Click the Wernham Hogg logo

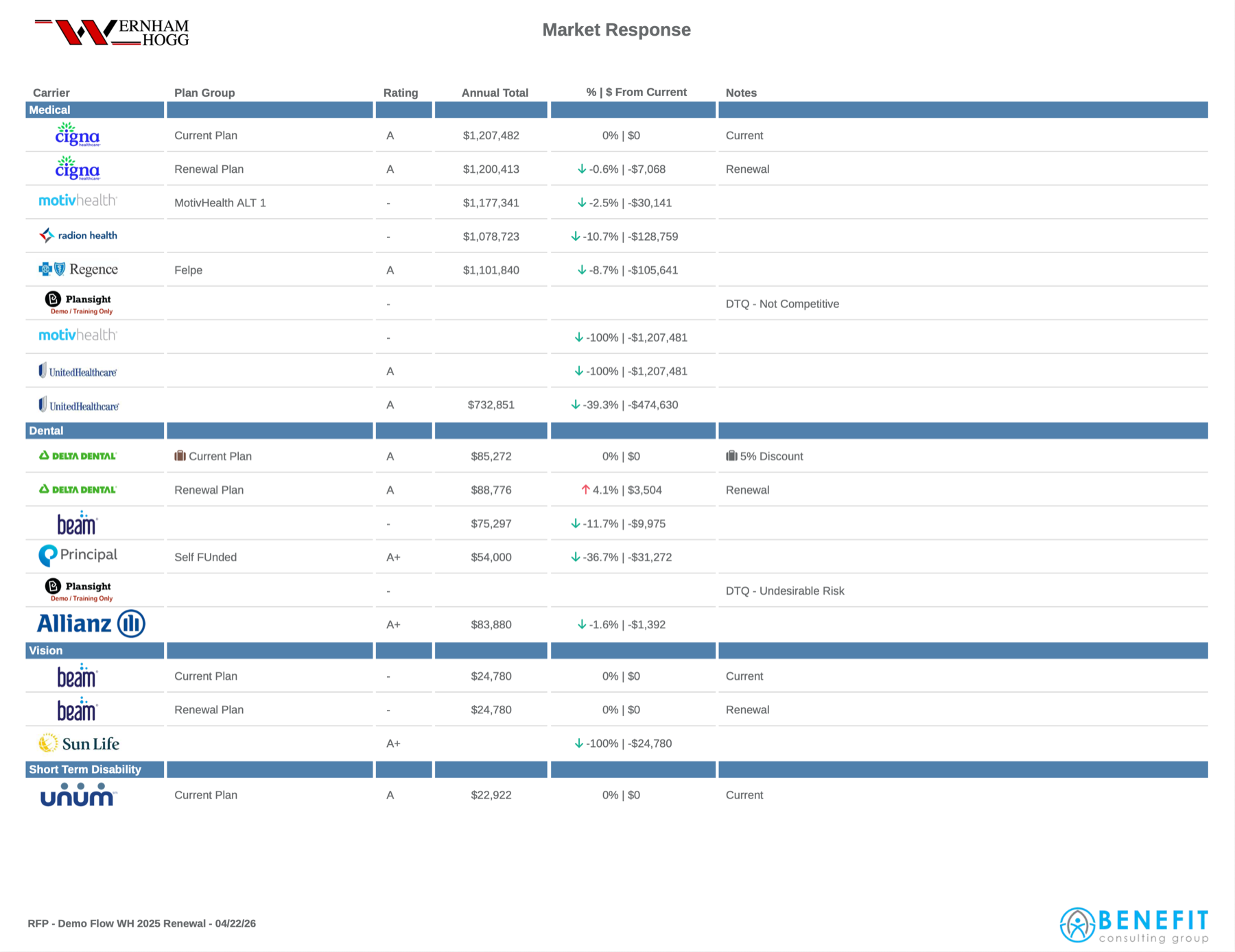112,32
